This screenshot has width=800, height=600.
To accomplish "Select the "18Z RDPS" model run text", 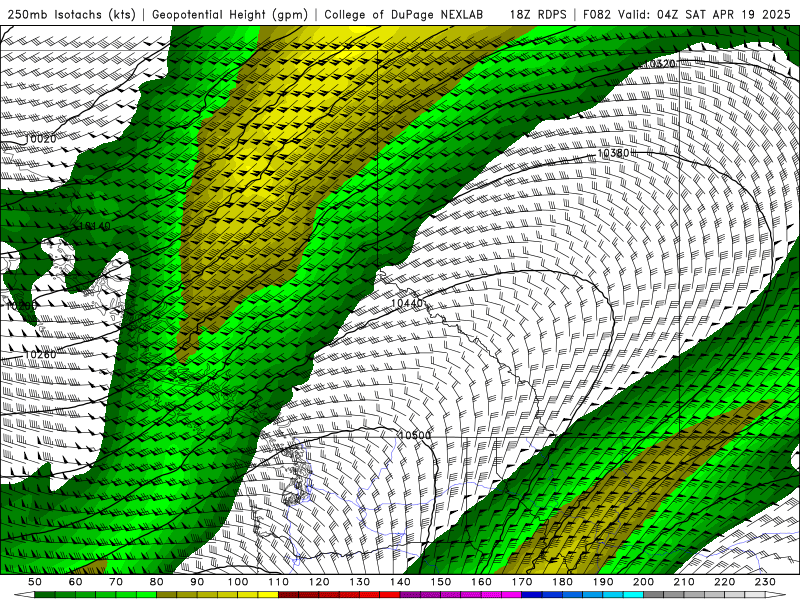I will pyautogui.click(x=538, y=14).
